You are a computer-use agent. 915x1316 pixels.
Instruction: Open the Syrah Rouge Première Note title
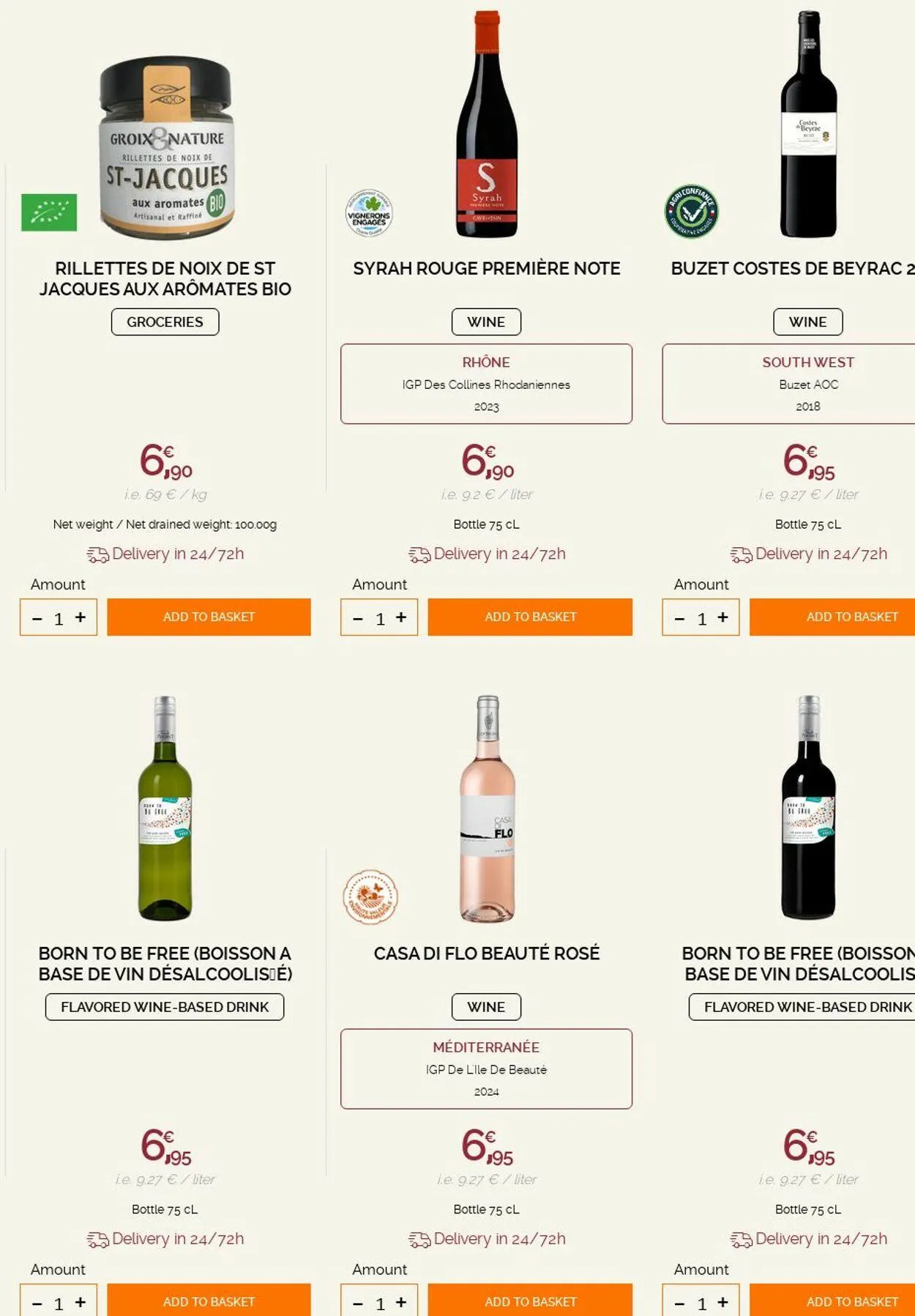tap(486, 269)
